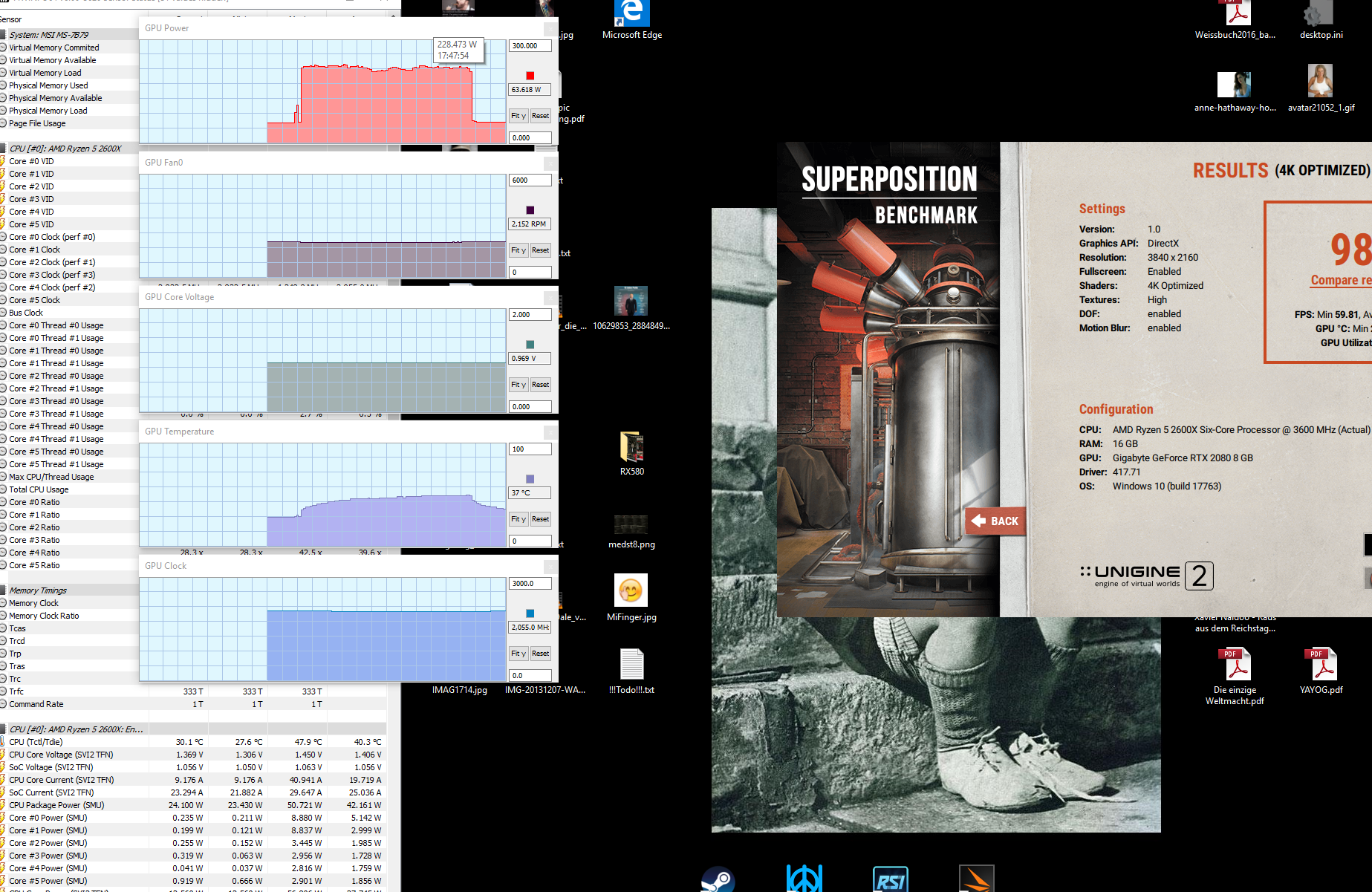The width and height of the screenshot is (1372, 892).
Task: Open the YAYOG.pdf desktop file
Action: pyautogui.click(x=1321, y=671)
